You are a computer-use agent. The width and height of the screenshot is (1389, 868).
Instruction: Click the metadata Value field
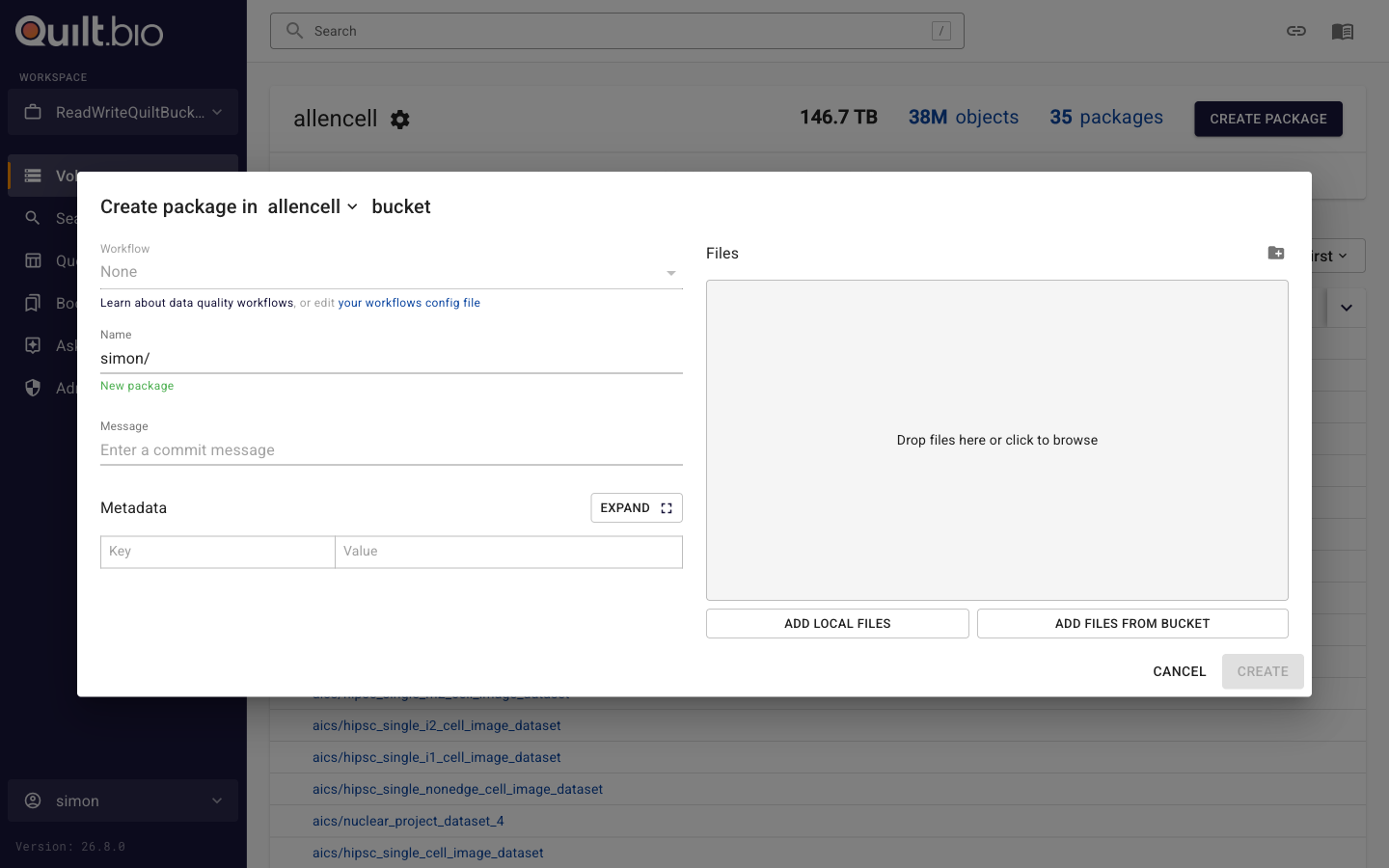tap(508, 552)
